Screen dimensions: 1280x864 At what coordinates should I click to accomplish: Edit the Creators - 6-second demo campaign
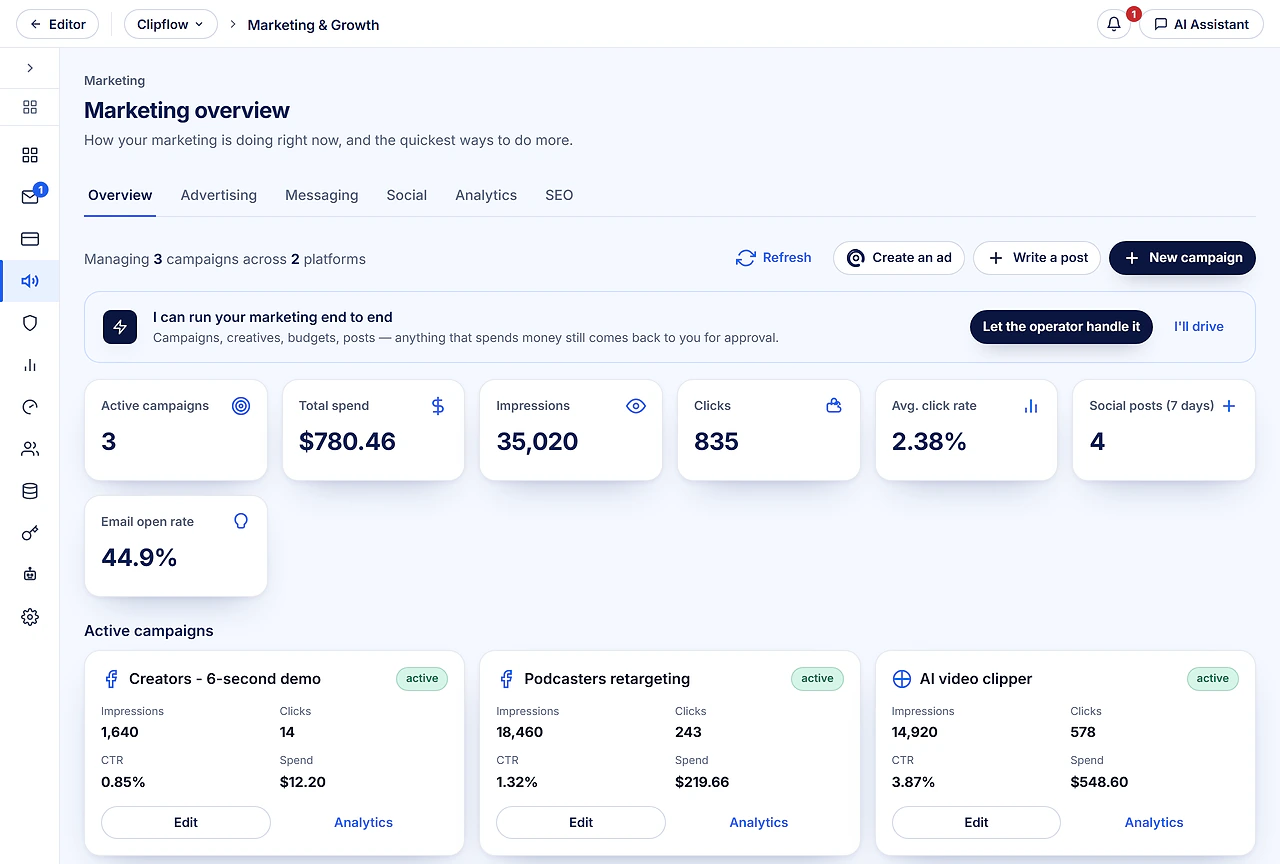[186, 822]
